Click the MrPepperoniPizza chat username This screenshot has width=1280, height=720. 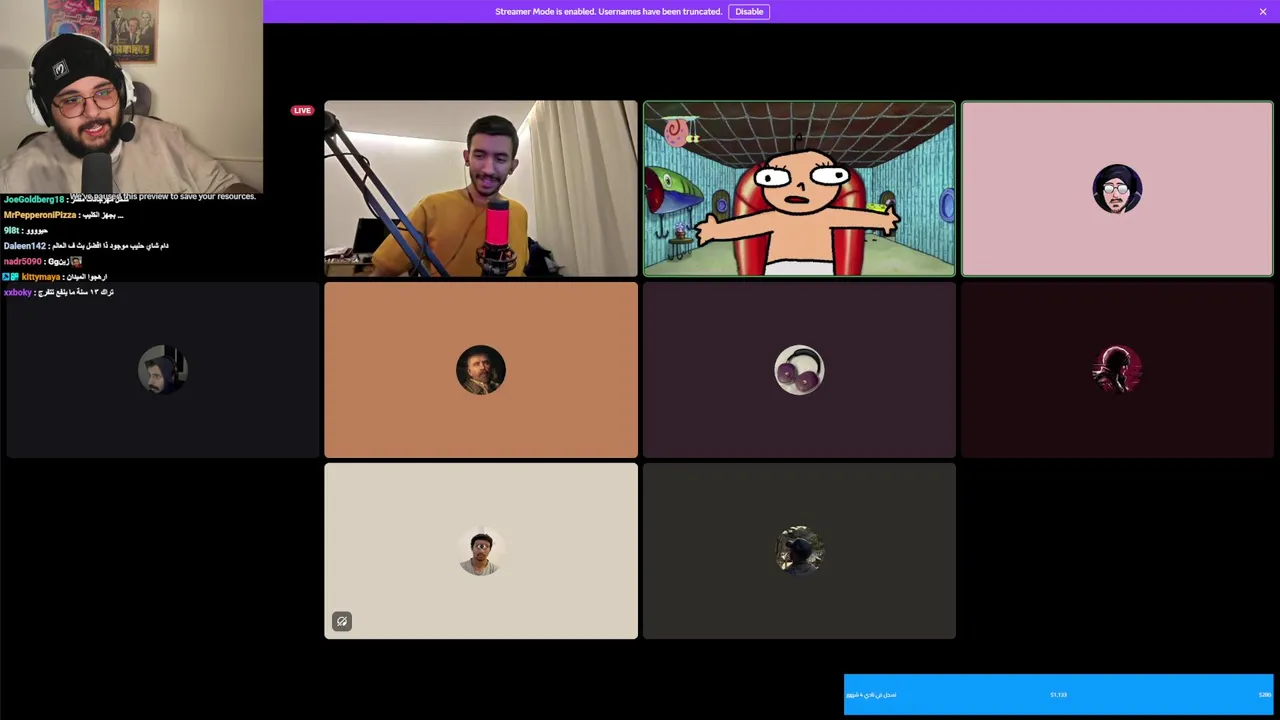40,215
